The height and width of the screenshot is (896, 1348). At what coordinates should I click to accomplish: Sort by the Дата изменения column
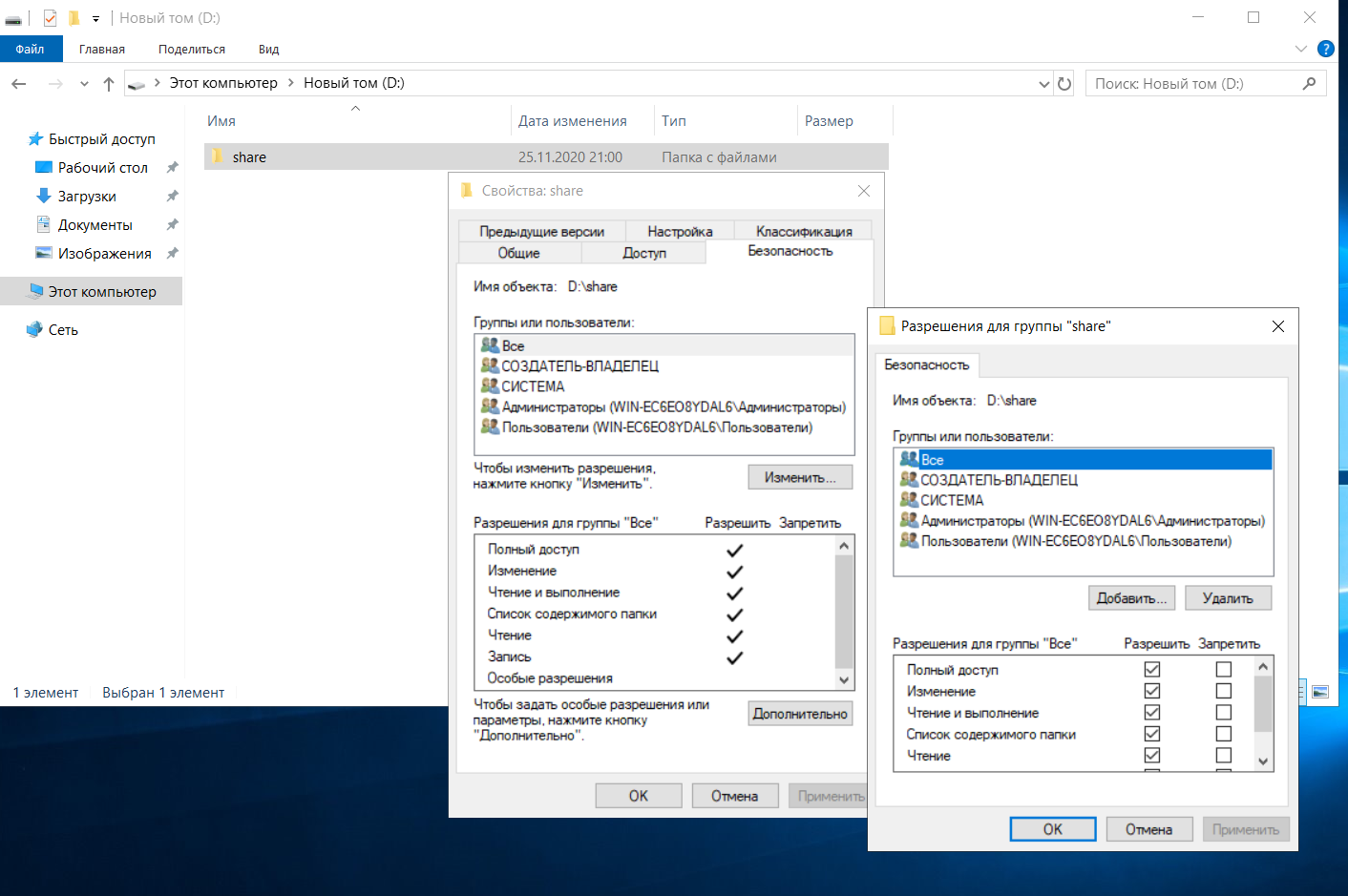[582, 121]
